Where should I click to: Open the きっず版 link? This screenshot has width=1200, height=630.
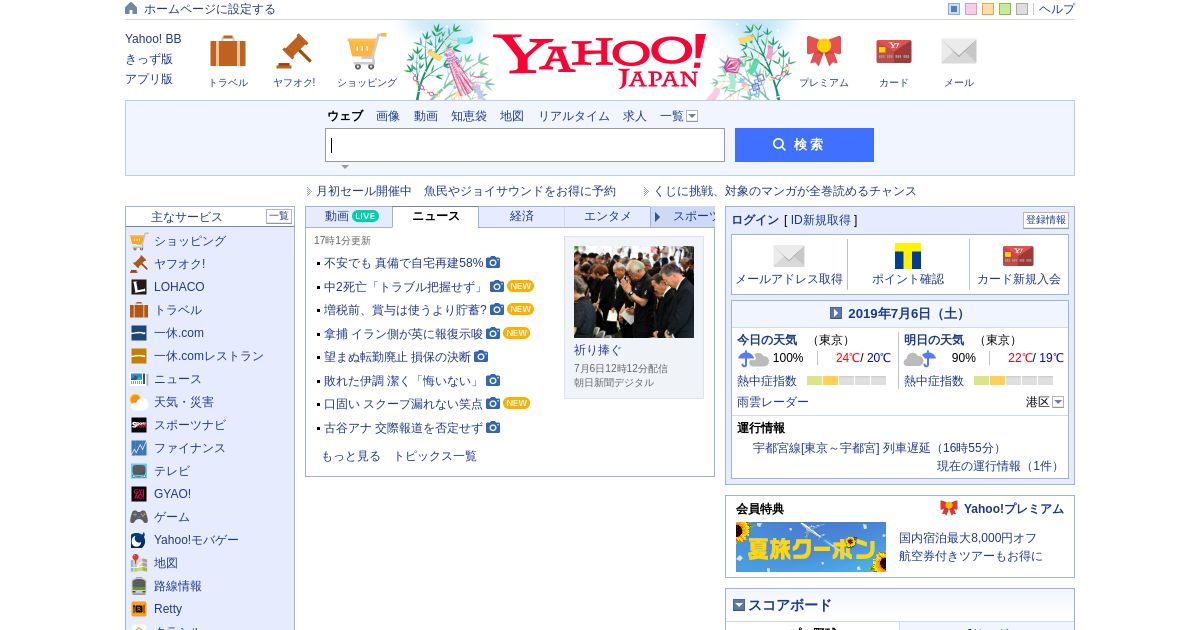click(x=149, y=59)
